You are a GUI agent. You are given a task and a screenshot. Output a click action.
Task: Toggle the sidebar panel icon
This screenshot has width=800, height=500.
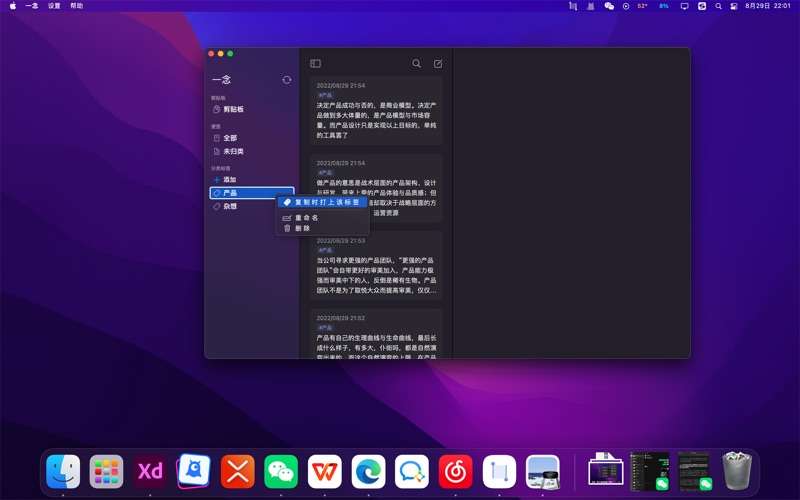pos(315,64)
